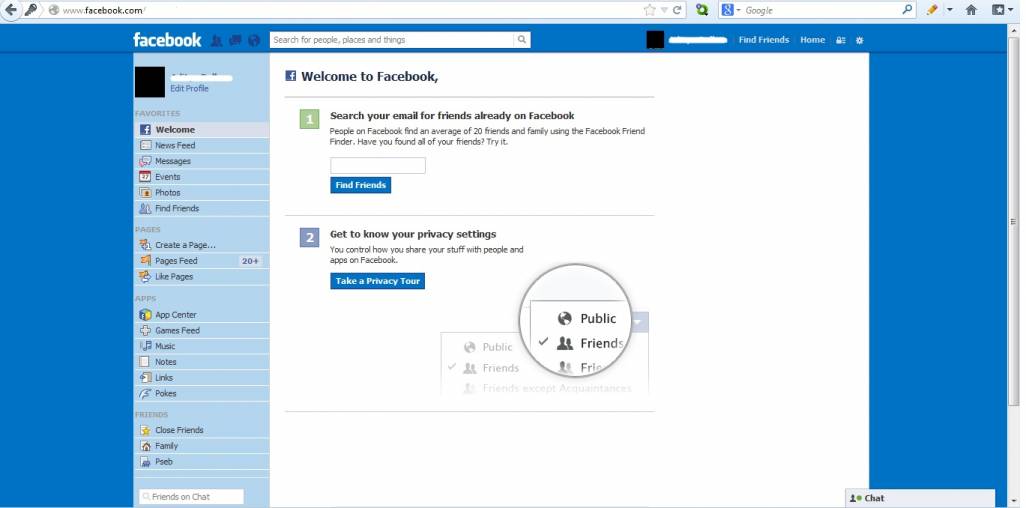Image resolution: width=1026 pixels, height=508 pixels.
Task: Click 'Get to know your privacy settings' heading
Action: click(x=413, y=234)
